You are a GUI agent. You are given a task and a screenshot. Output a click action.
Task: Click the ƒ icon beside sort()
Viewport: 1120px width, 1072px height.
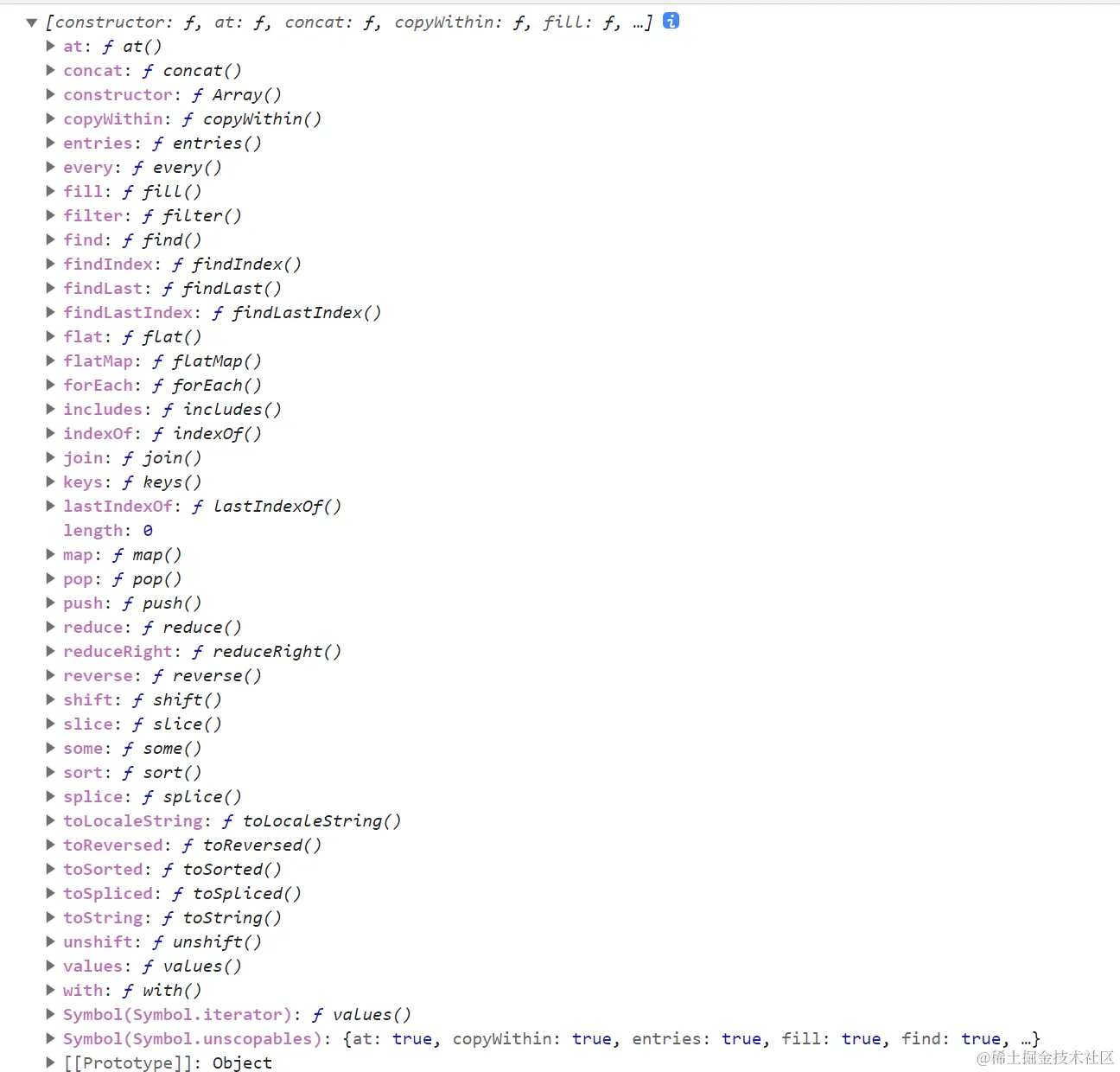(x=127, y=773)
